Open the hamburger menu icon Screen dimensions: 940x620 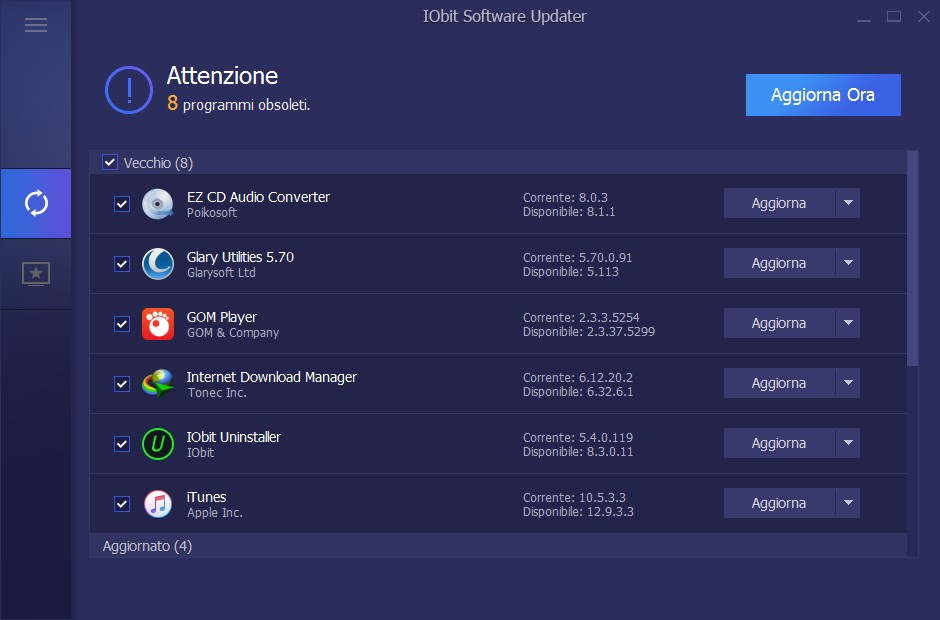(36, 25)
